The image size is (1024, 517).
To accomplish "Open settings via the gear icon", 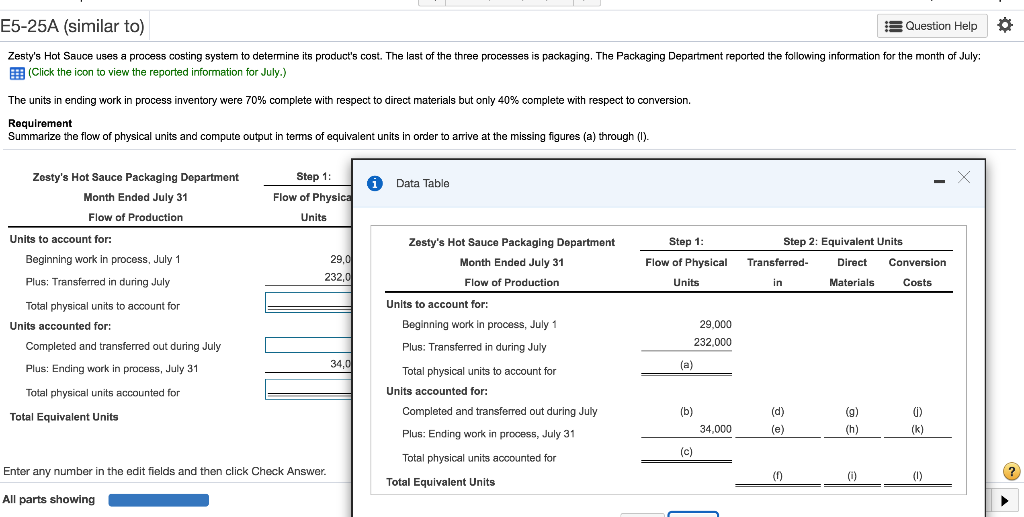I will pyautogui.click(x=1004, y=26).
